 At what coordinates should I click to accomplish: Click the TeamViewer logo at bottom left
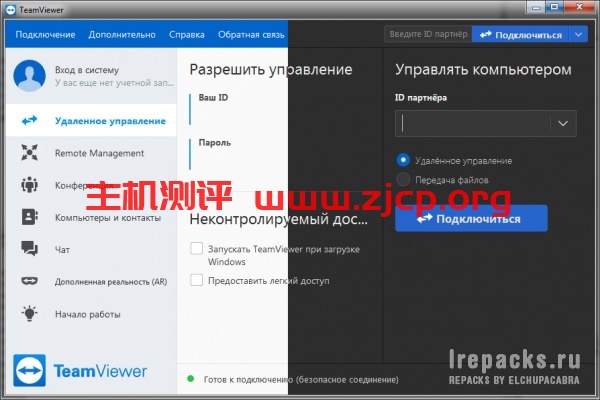80,371
